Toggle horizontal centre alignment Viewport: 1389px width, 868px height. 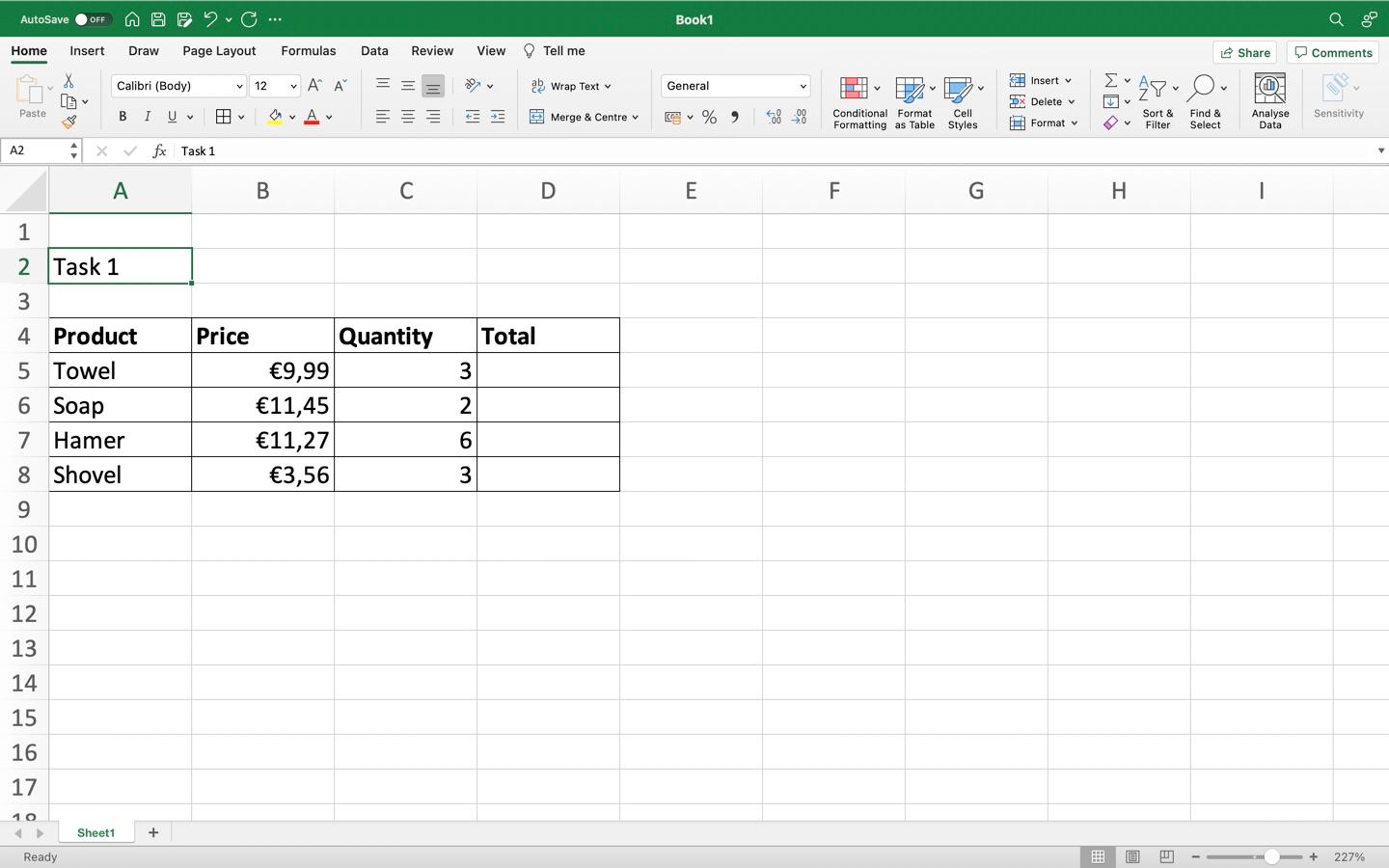(x=408, y=117)
